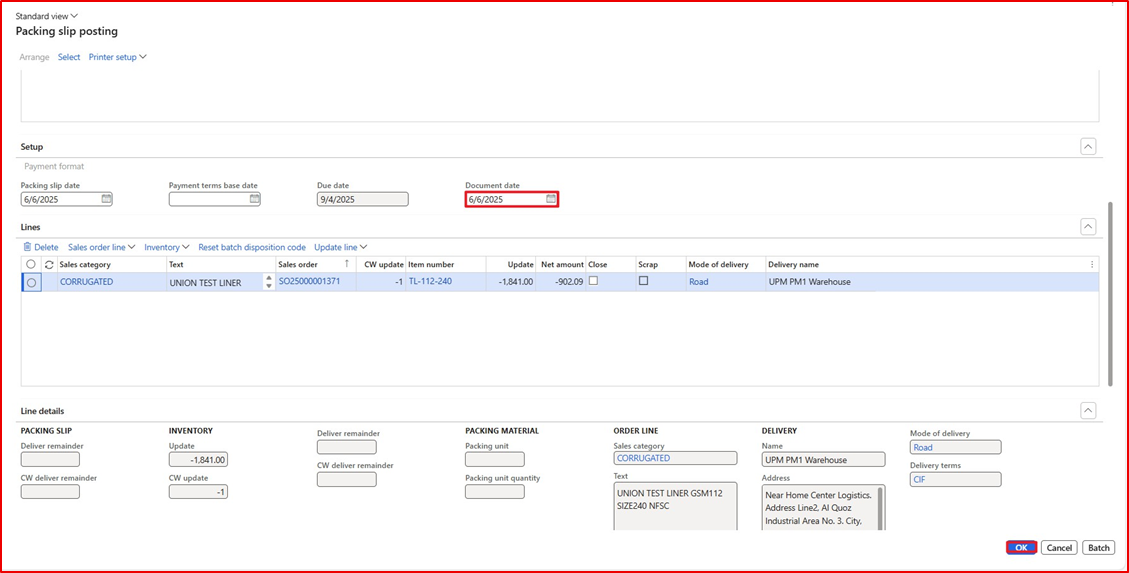Collapse the Lines section

[x=1088, y=227]
